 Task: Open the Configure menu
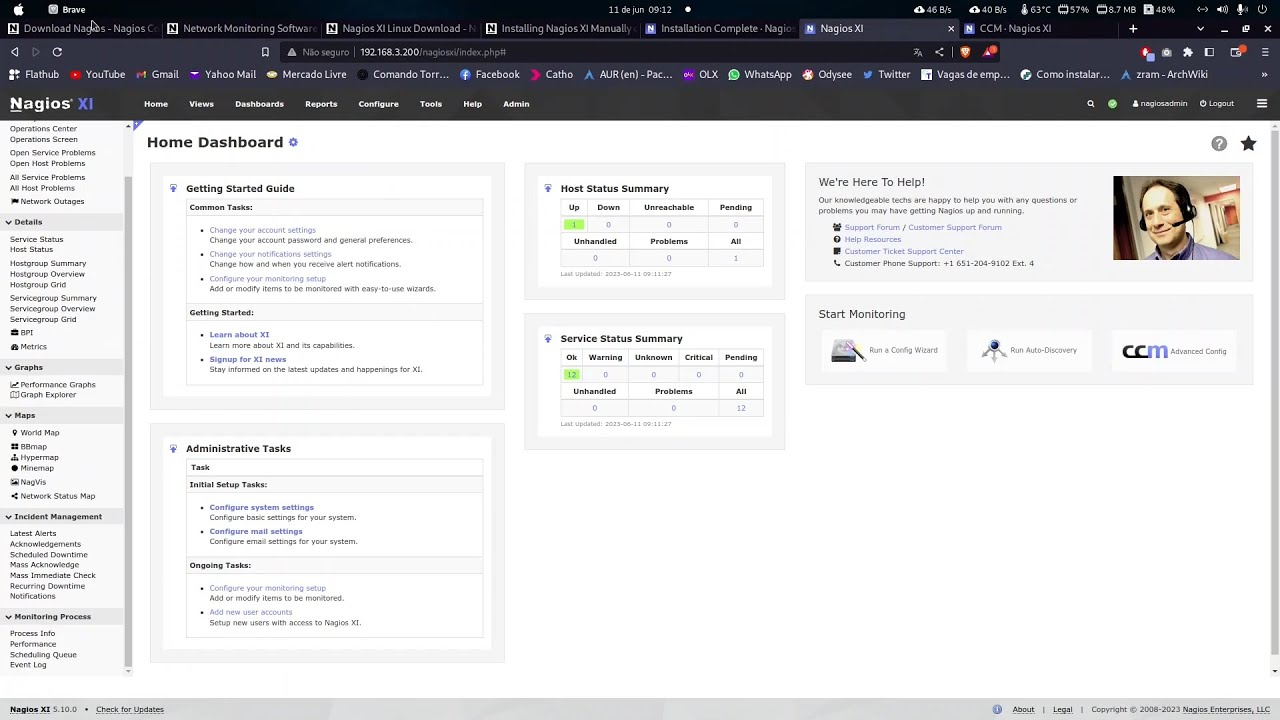click(x=378, y=104)
